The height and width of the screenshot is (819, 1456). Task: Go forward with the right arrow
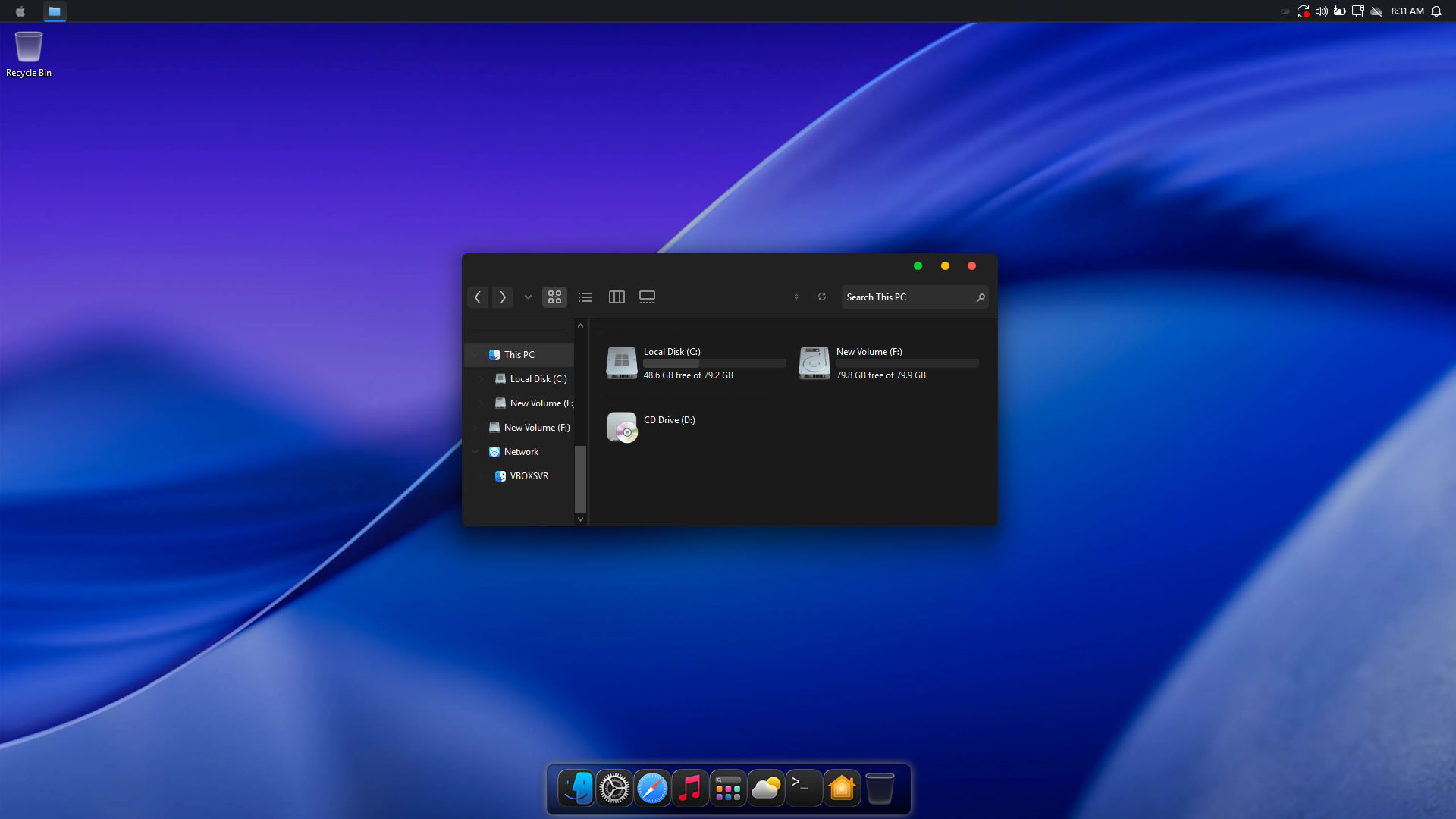[x=502, y=297]
